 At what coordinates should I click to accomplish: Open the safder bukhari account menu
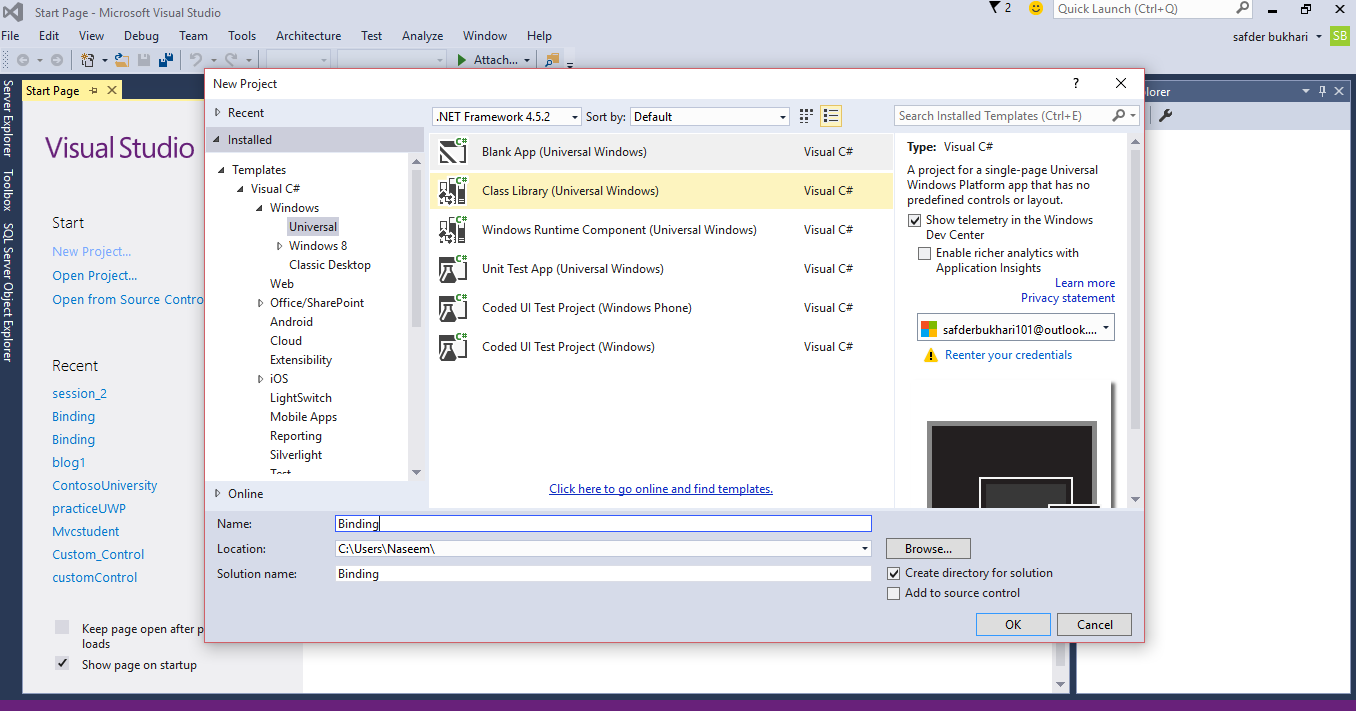(x=1279, y=36)
